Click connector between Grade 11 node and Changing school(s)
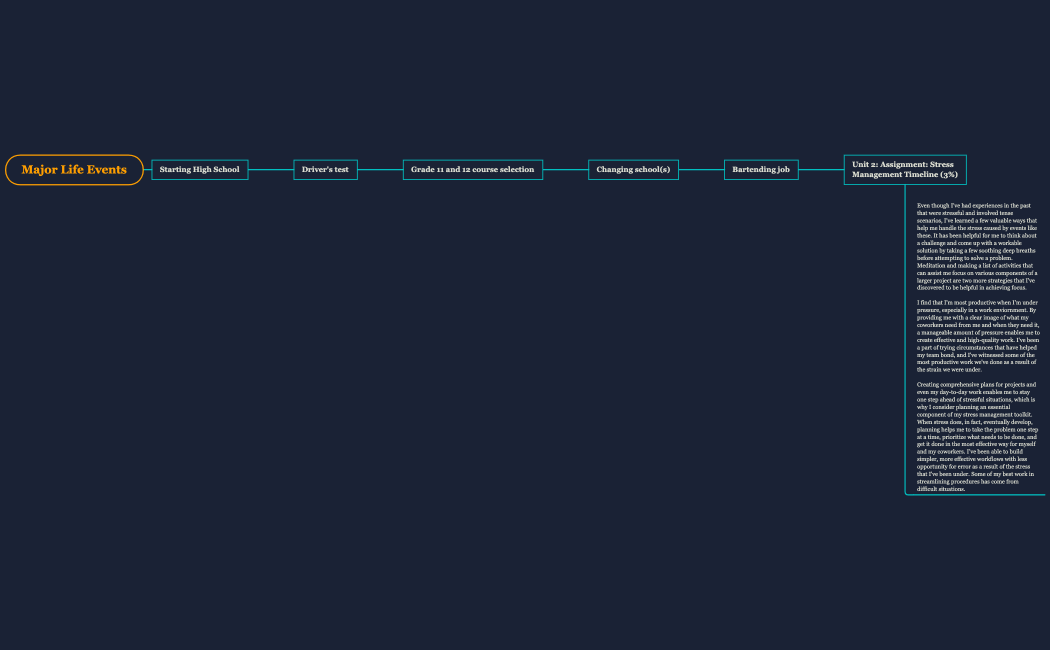1050x650 pixels. tap(565, 170)
